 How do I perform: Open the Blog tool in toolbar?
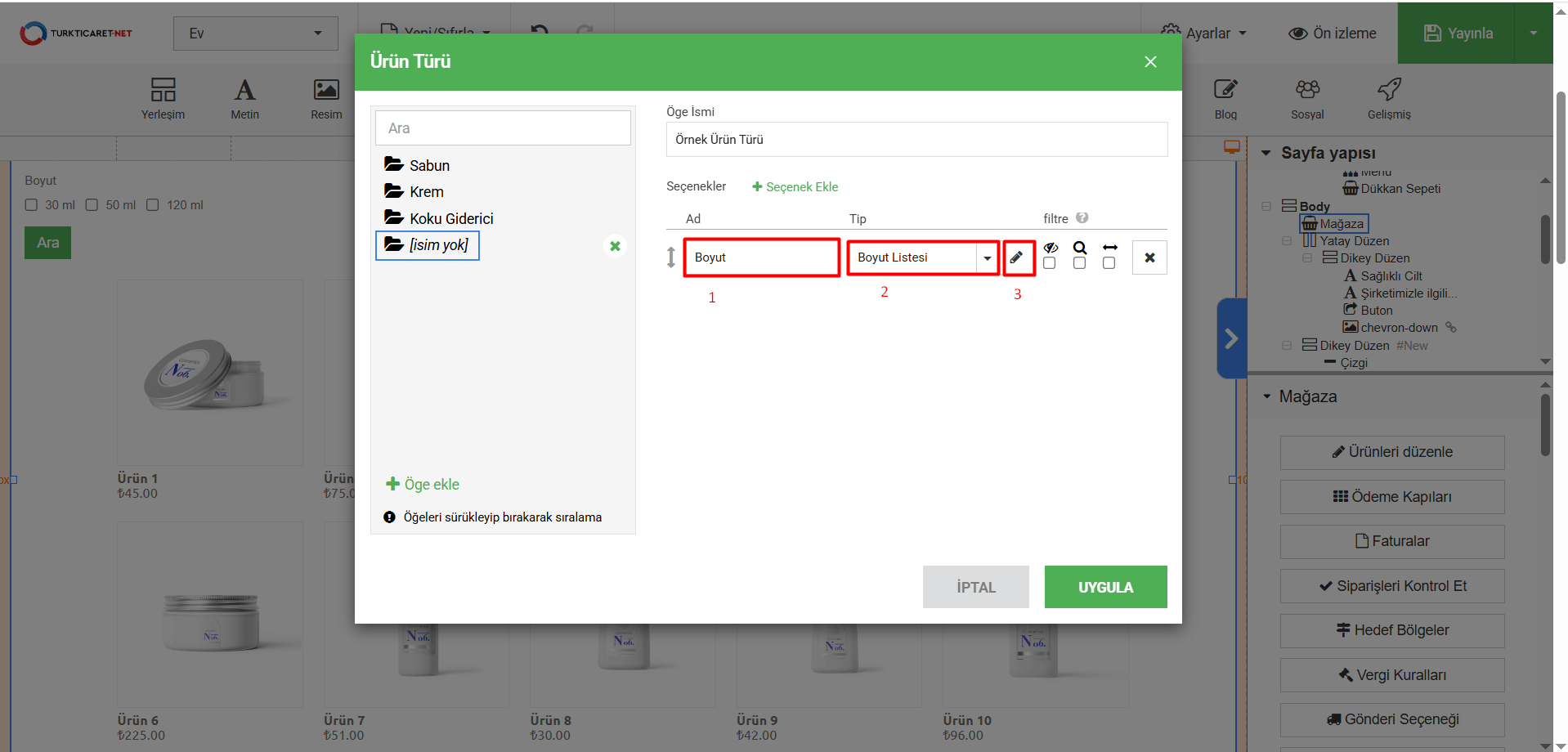tap(1225, 98)
